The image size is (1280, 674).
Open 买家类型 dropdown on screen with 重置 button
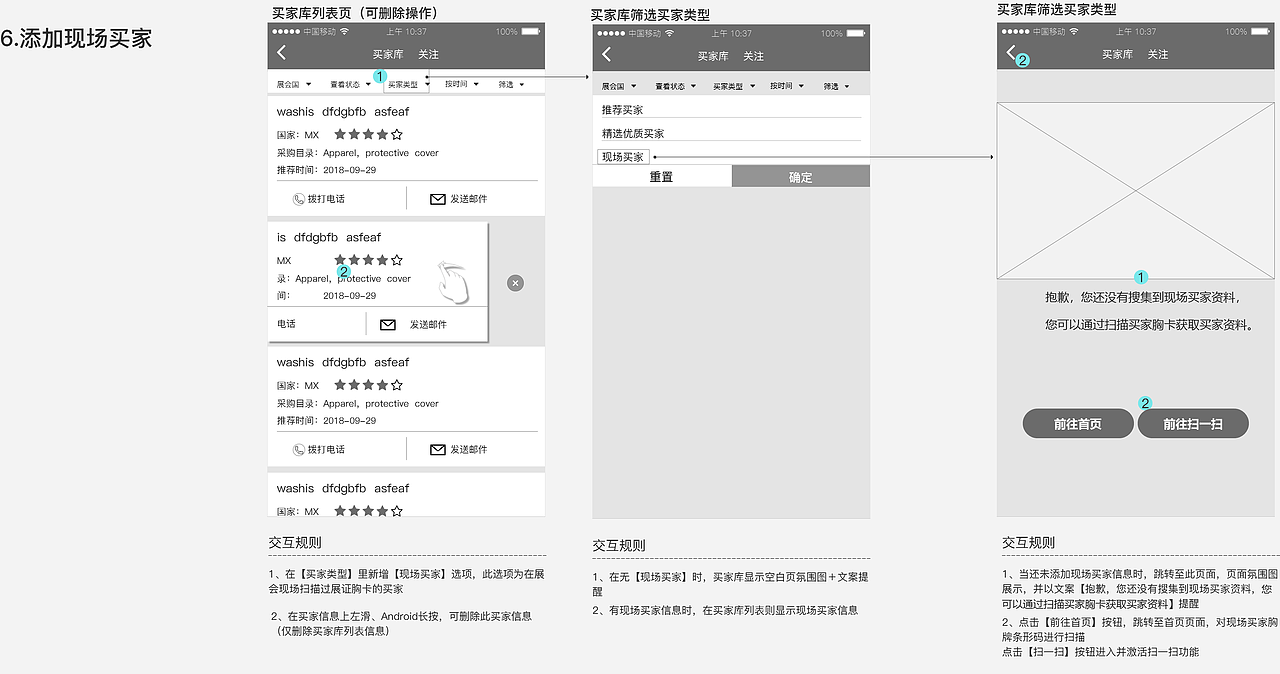(733, 86)
